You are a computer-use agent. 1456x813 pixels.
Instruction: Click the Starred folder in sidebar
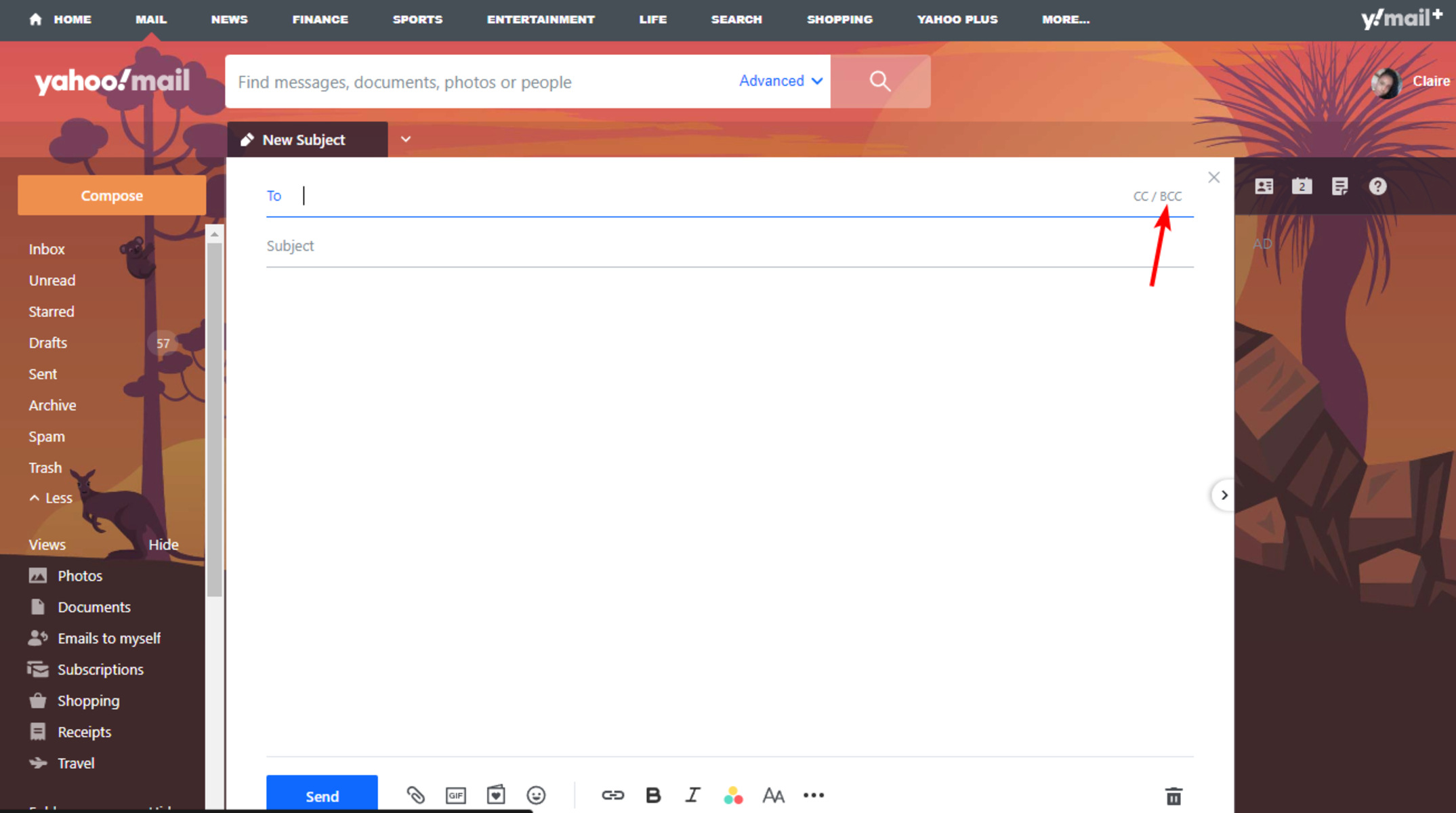pos(51,311)
